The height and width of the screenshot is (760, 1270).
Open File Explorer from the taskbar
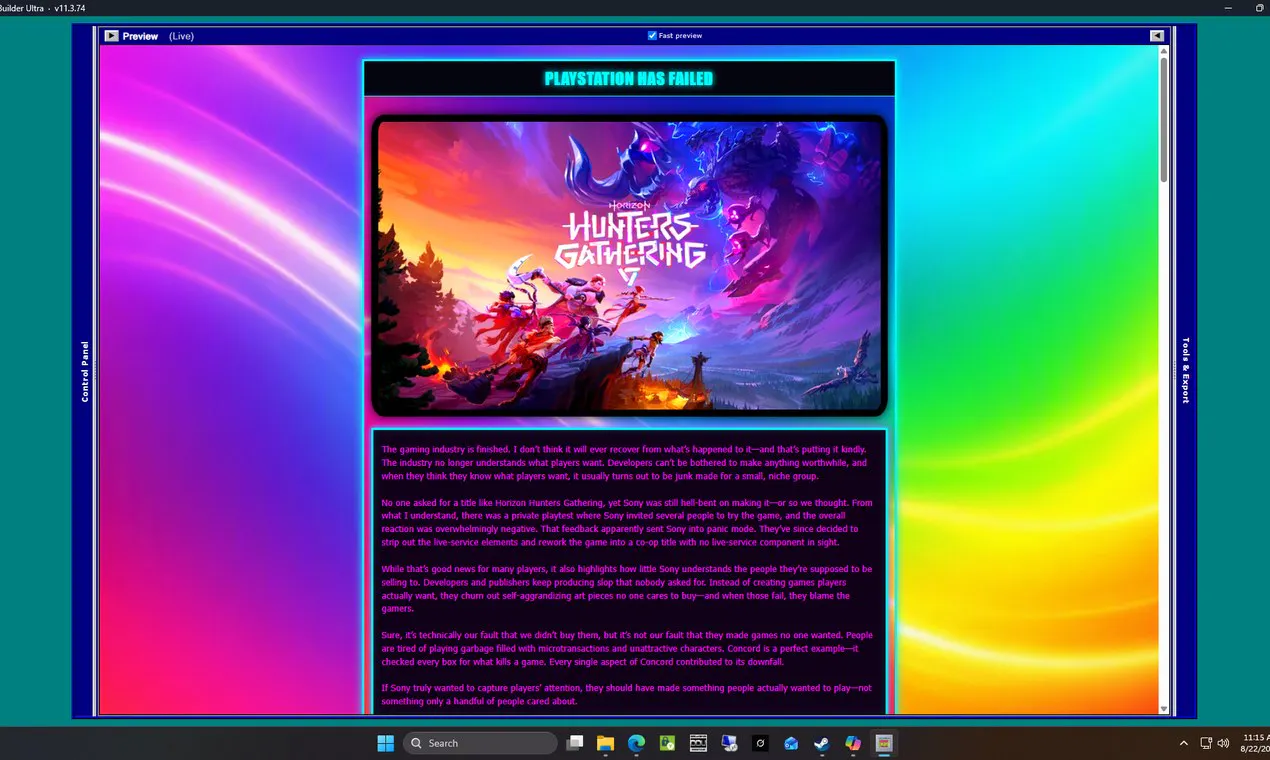click(x=605, y=743)
